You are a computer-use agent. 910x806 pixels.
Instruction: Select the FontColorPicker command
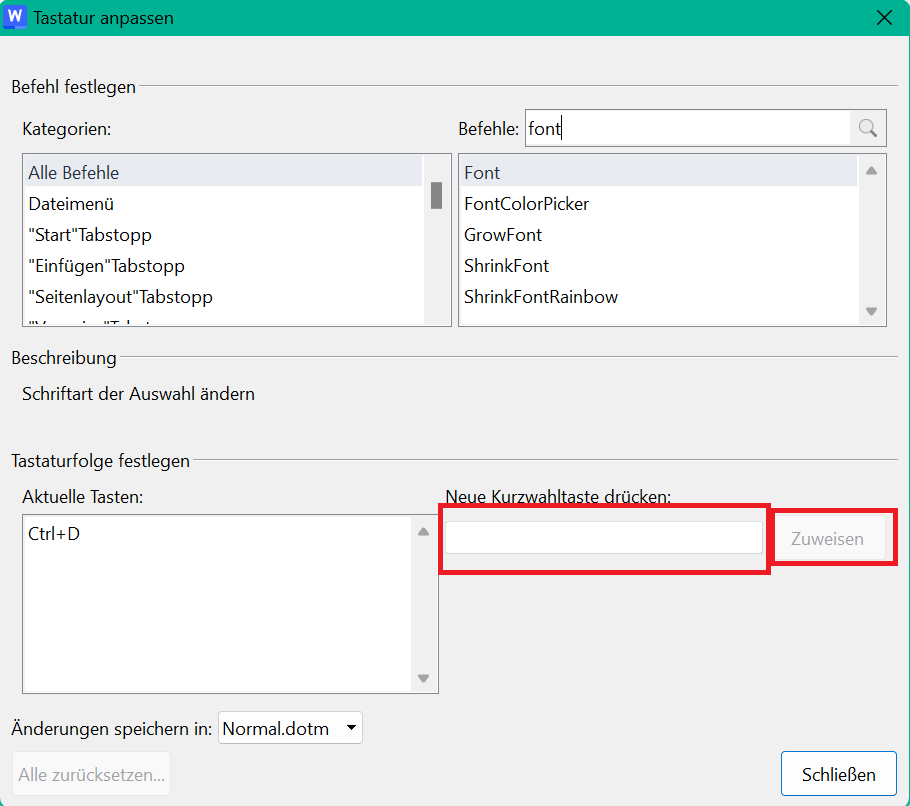pyautogui.click(x=527, y=204)
